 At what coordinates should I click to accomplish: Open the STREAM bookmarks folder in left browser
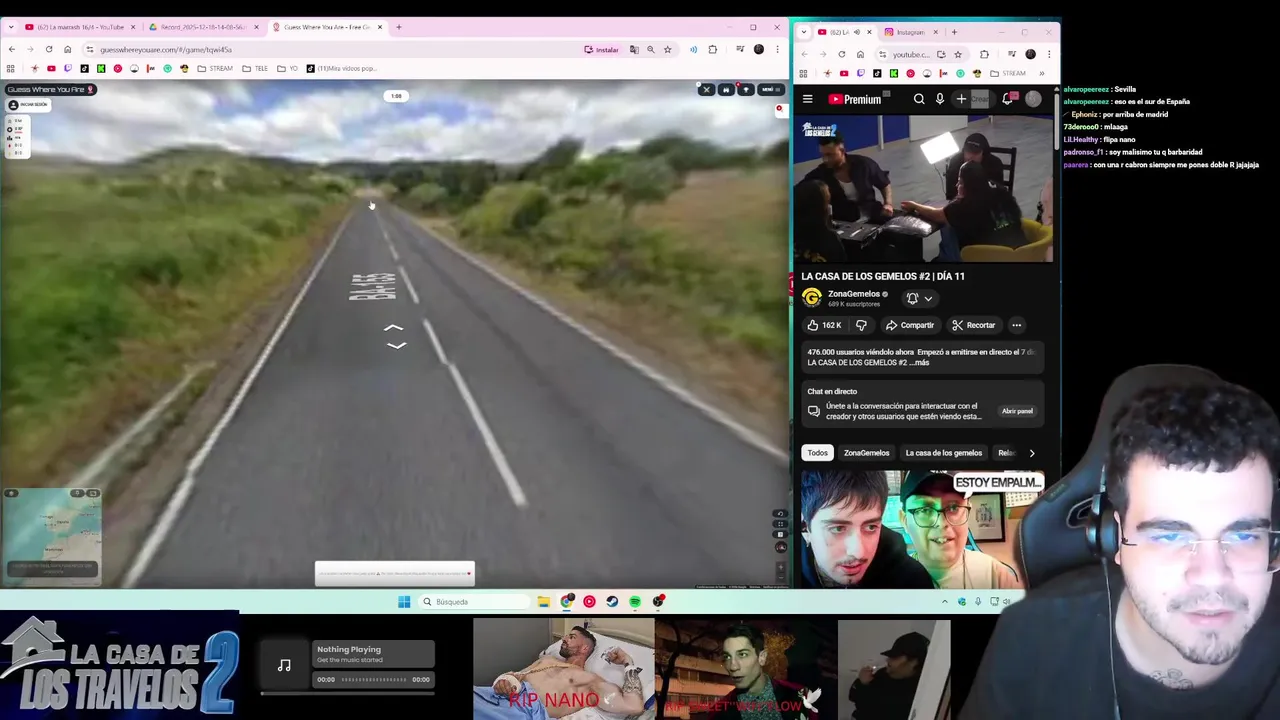(x=215, y=68)
